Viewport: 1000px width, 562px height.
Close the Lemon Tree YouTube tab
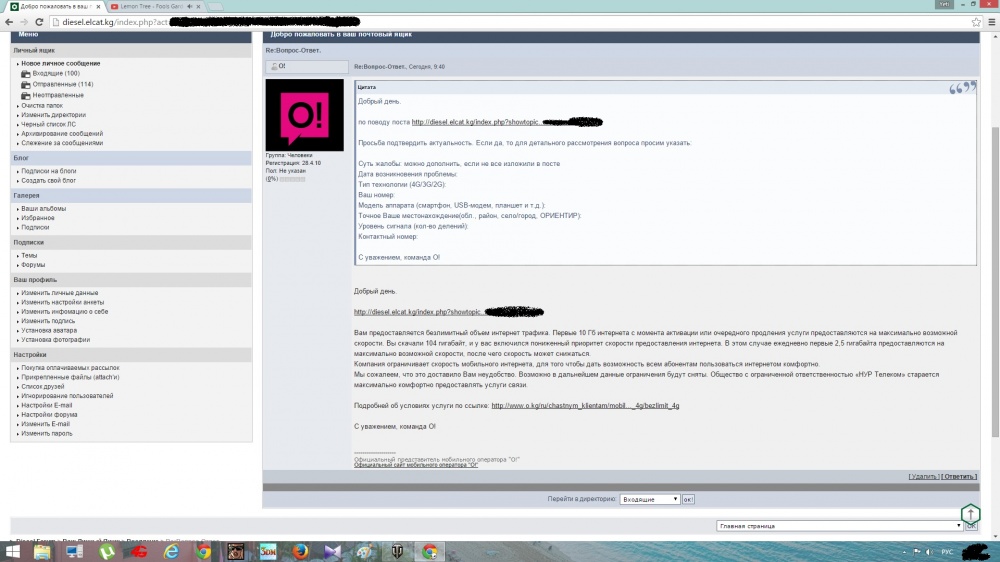point(198,6)
